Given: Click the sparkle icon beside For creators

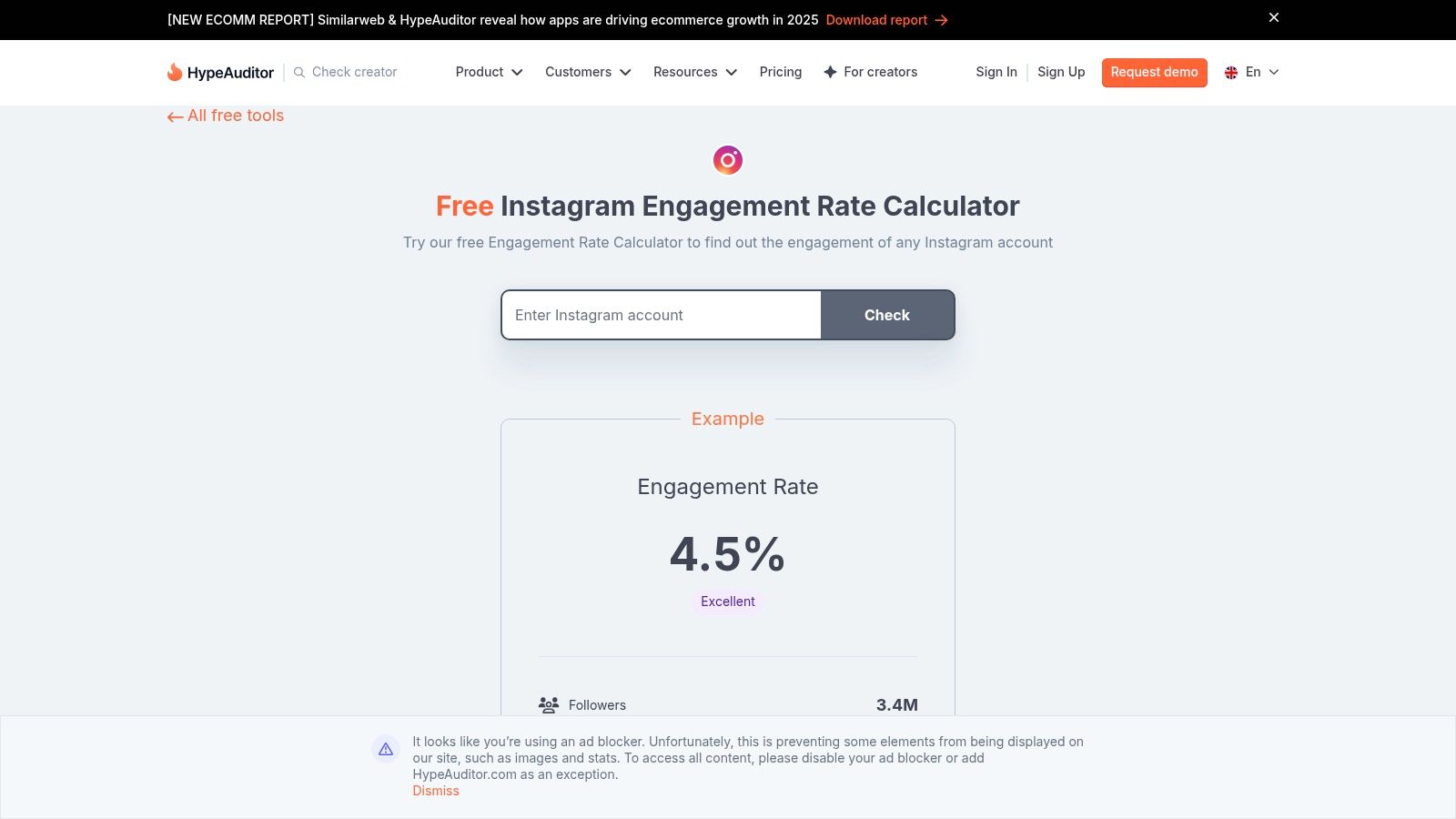Looking at the screenshot, I should (x=830, y=72).
